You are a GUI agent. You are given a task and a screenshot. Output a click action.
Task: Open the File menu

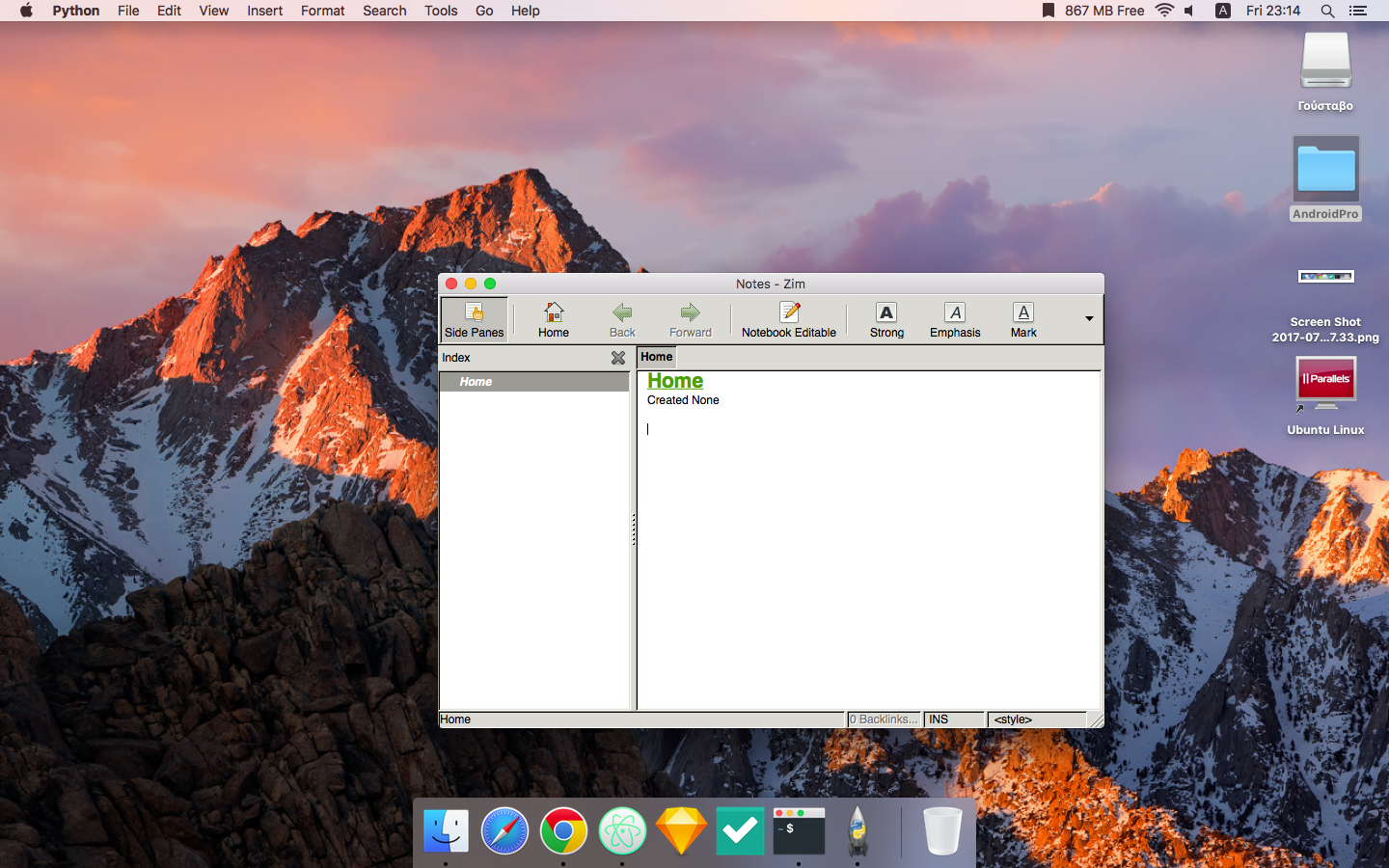point(128,11)
